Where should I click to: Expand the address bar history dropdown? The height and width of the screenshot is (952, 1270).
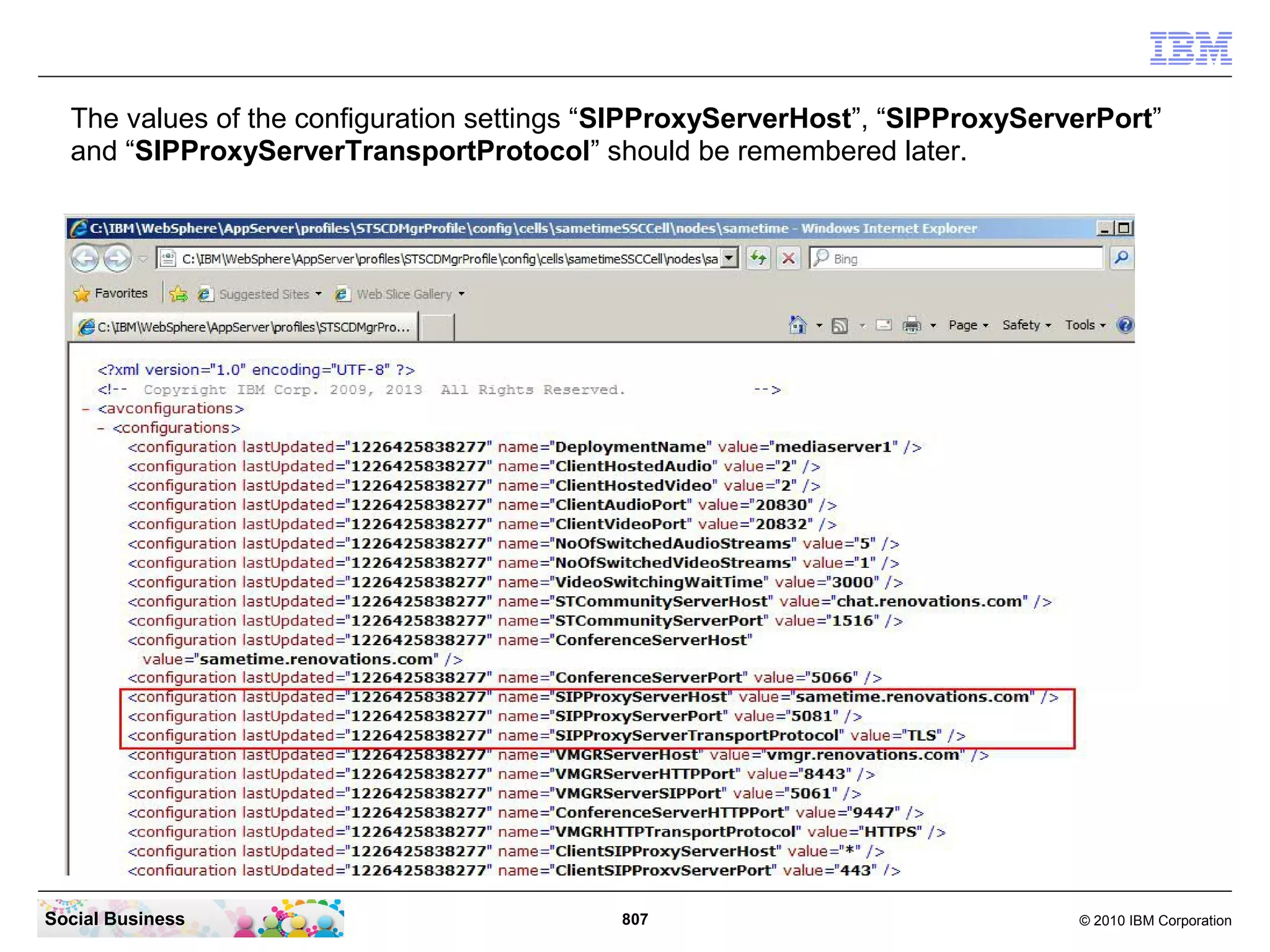click(730, 258)
